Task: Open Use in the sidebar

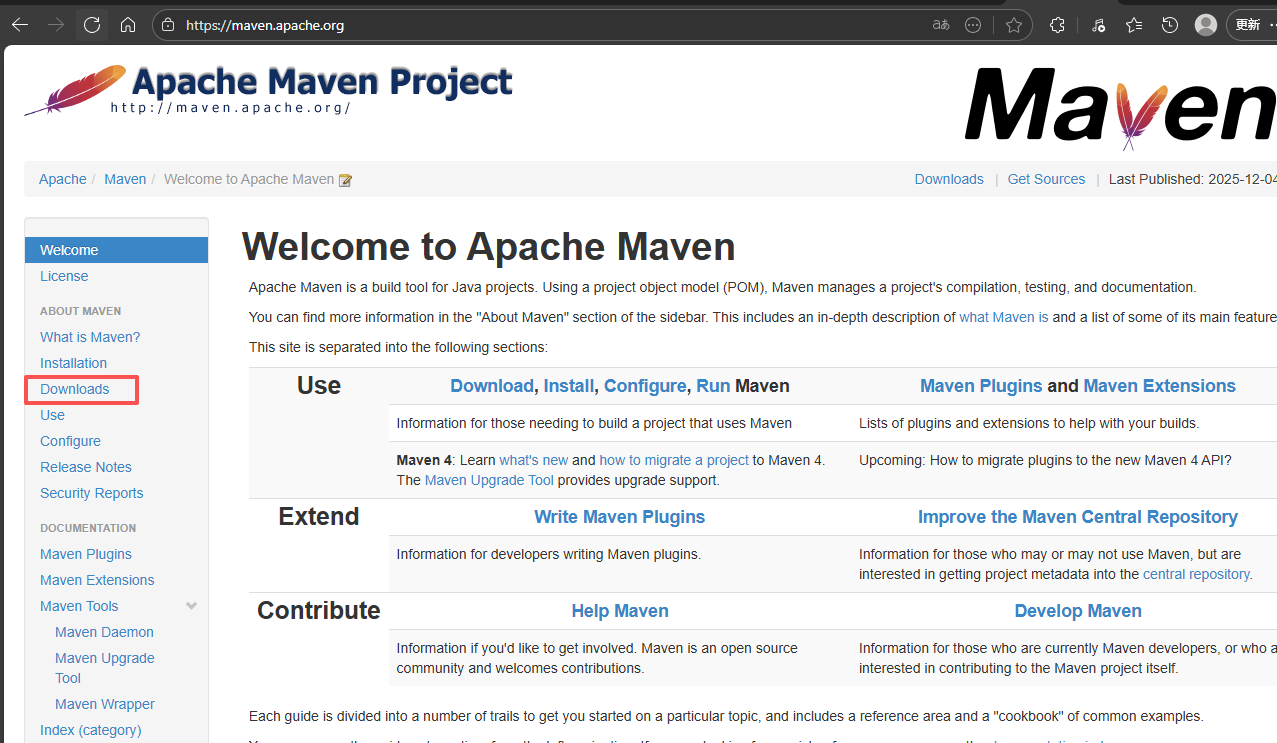Action: pos(52,415)
